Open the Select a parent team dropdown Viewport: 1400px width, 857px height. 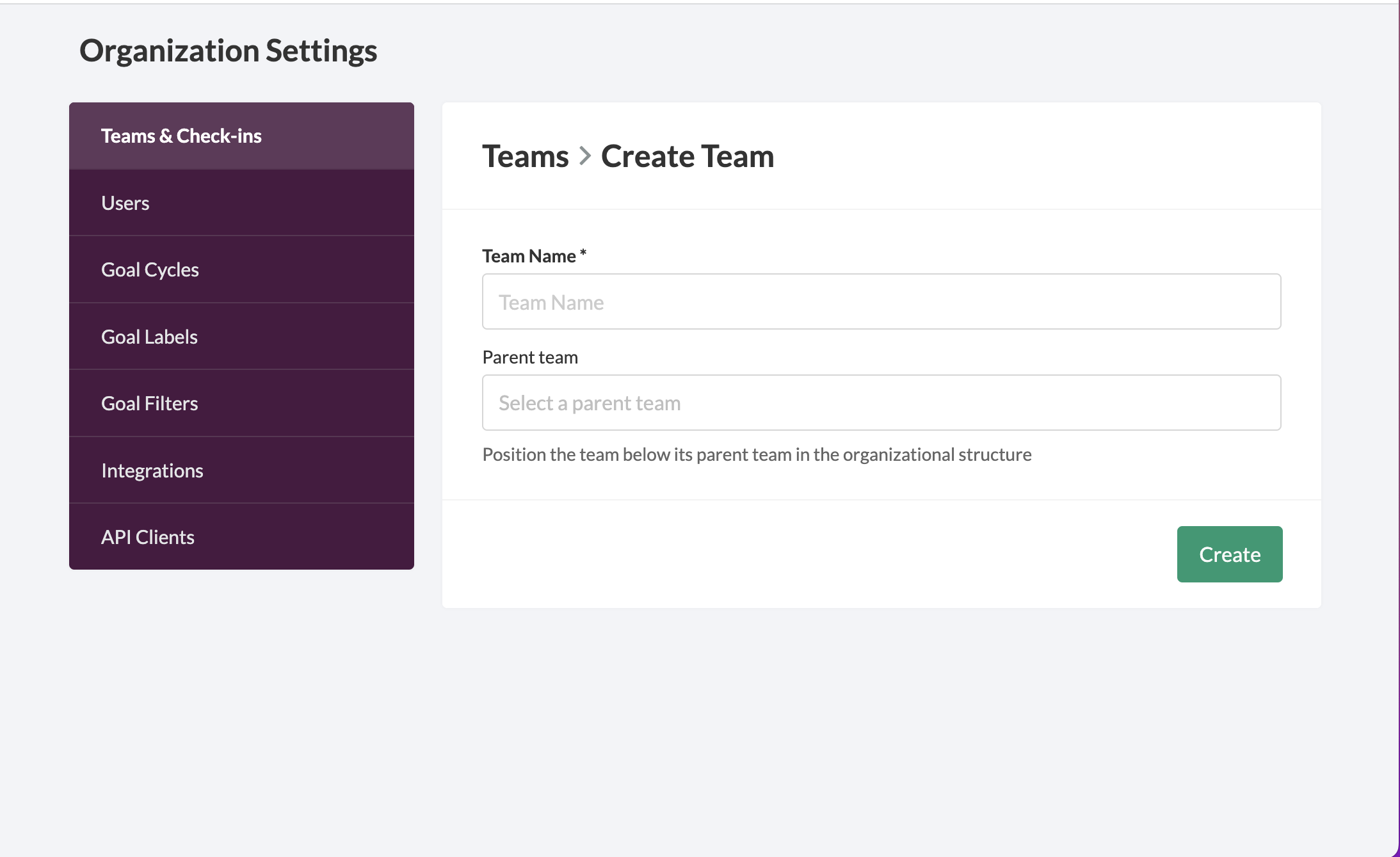pyautogui.click(x=881, y=403)
